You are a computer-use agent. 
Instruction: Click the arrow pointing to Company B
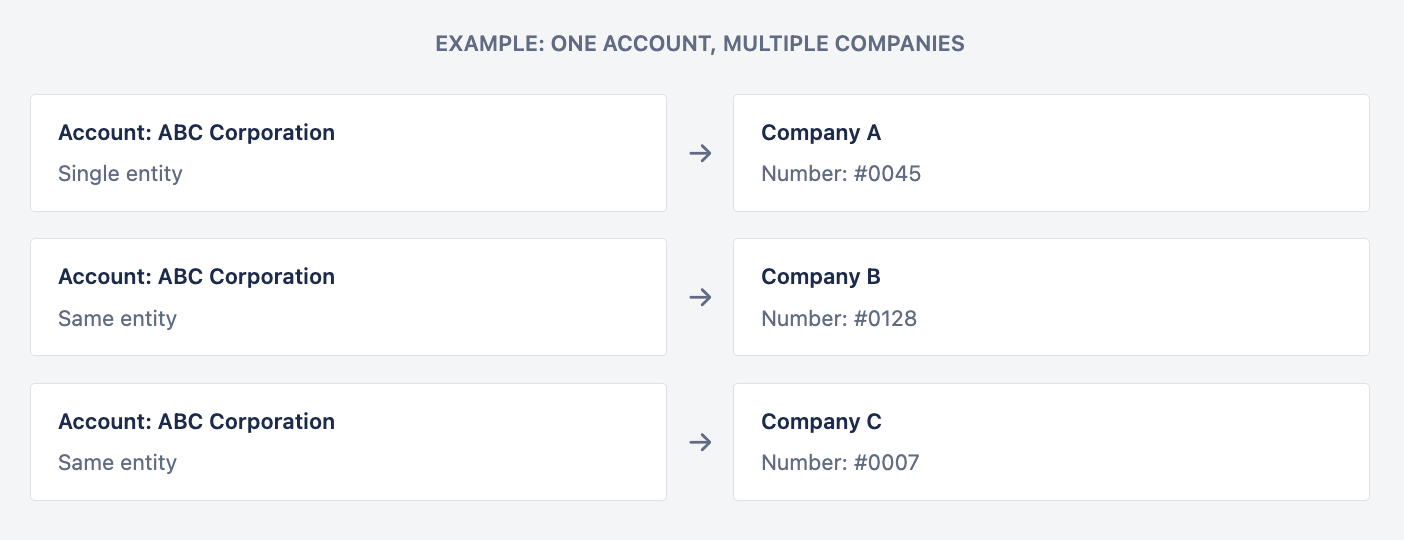700,297
